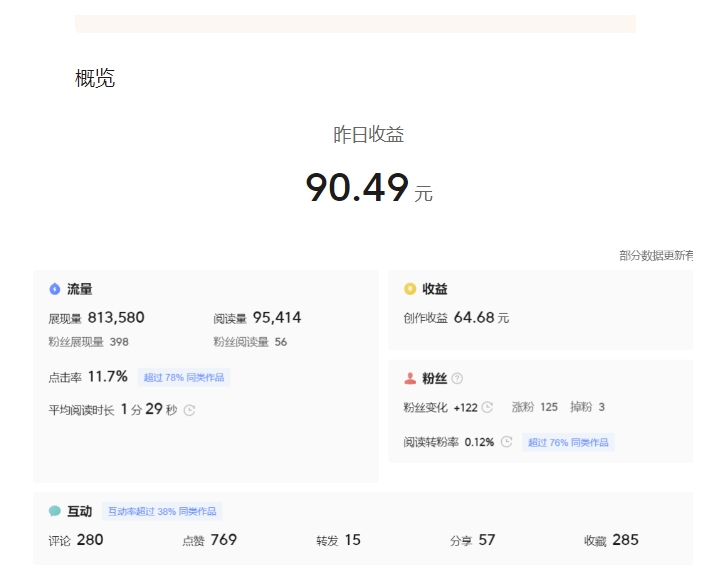The width and height of the screenshot is (708, 575).
Task: Click the 超过 78% 同类作品 badge
Action: (x=184, y=377)
